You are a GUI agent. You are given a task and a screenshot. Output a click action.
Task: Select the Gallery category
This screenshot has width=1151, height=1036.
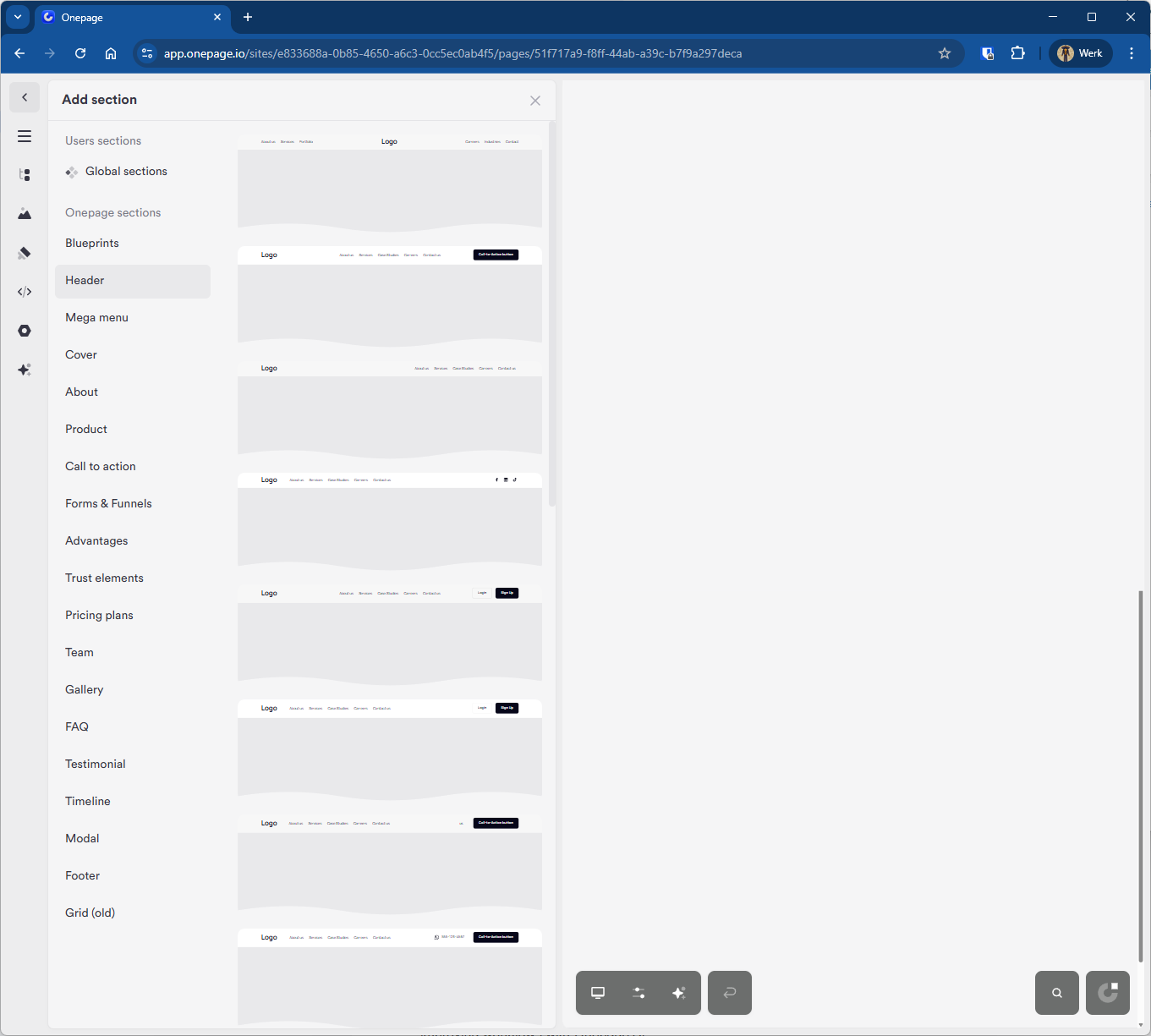pos(133,690)
